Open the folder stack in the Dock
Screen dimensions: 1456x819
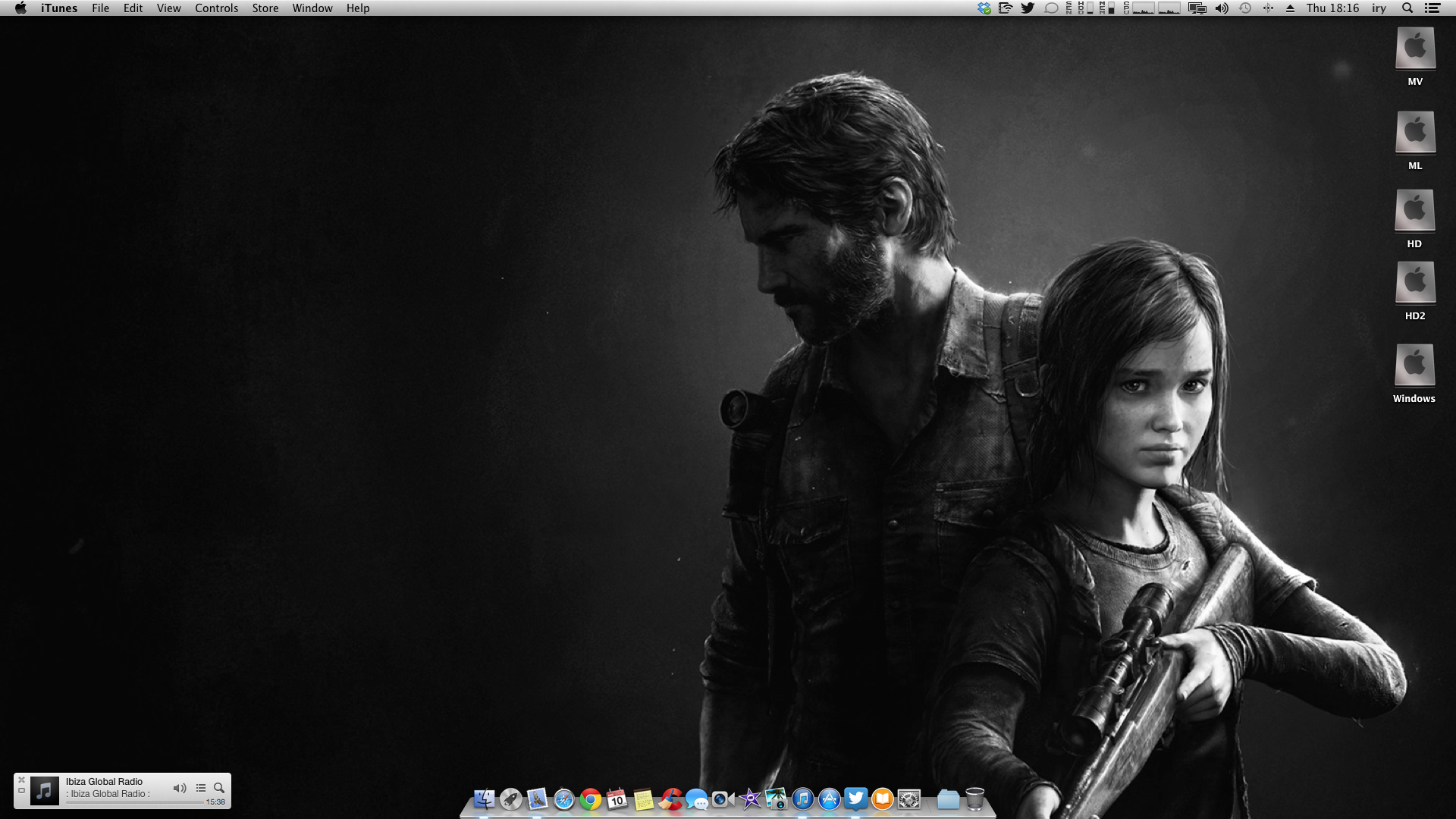[948, 799]
